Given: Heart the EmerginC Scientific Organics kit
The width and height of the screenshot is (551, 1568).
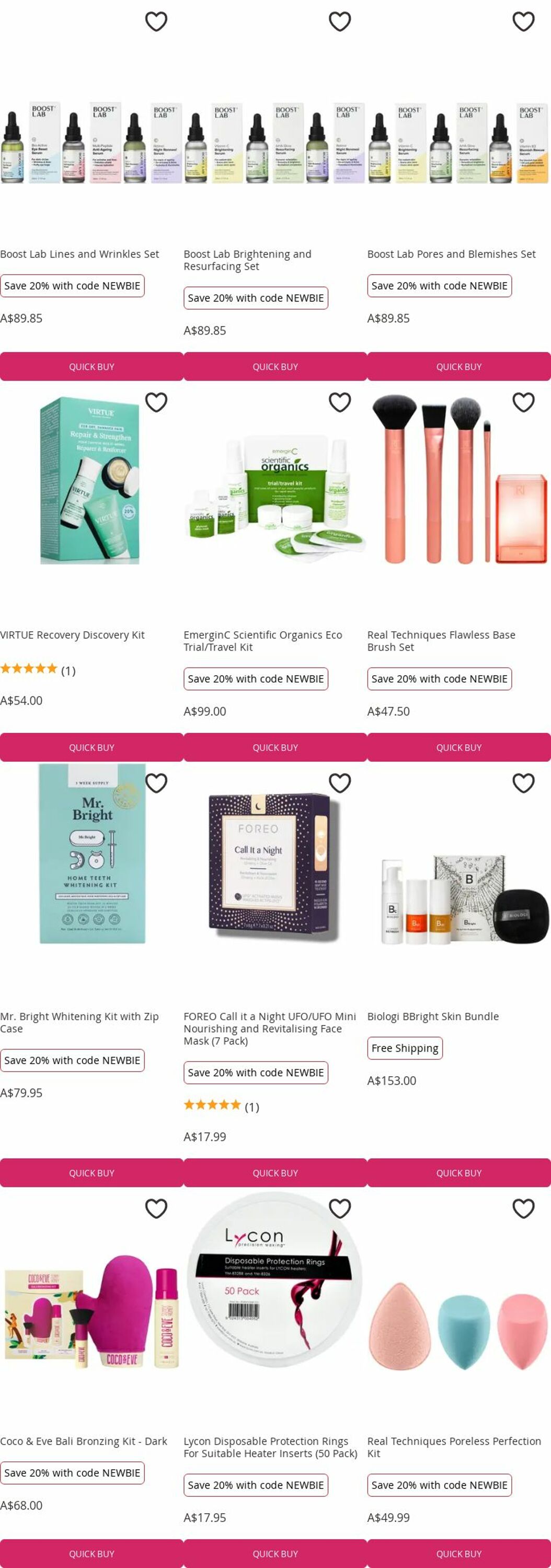Looking at the screenshot, I should [x=340, y=402].
